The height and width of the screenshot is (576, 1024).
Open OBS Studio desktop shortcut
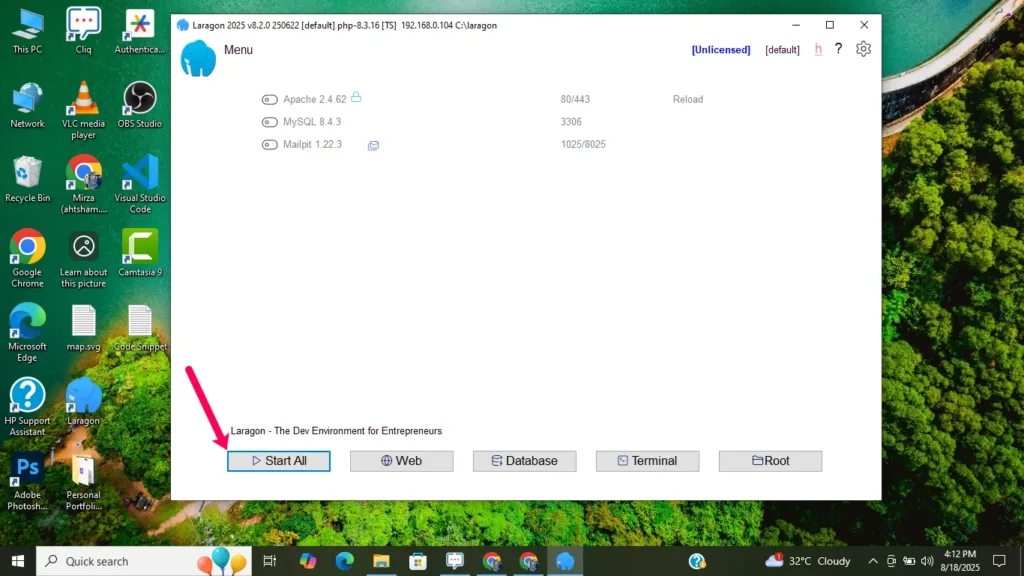(x=140, y=99)
